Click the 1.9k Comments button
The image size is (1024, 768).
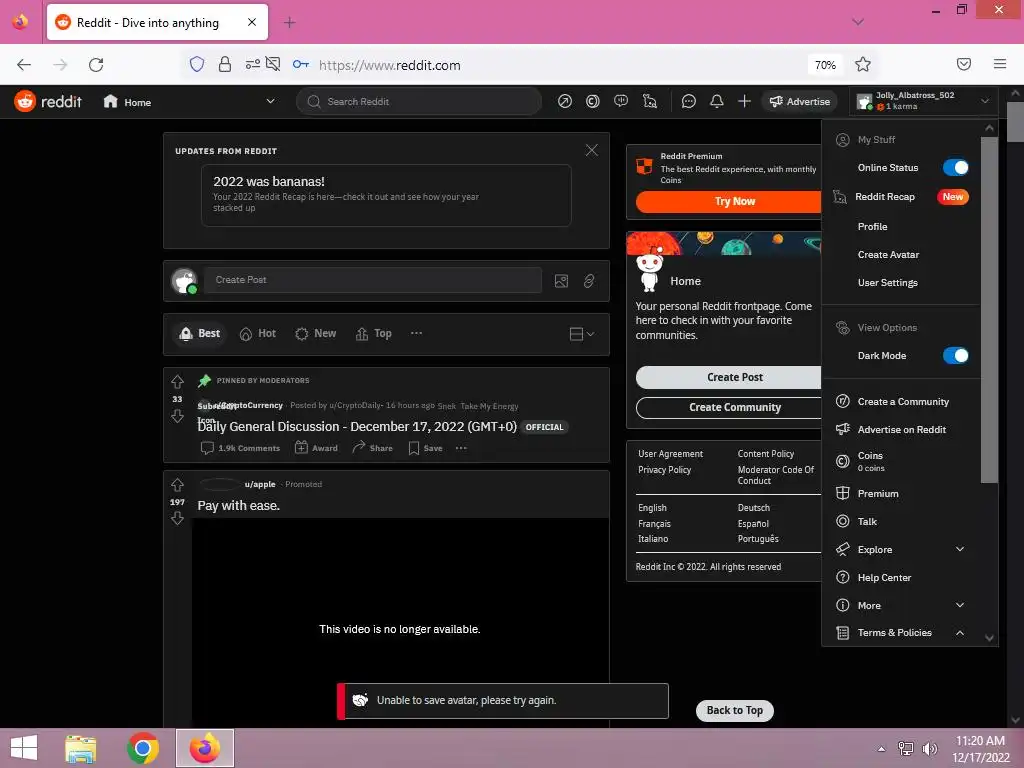[240, 448]
